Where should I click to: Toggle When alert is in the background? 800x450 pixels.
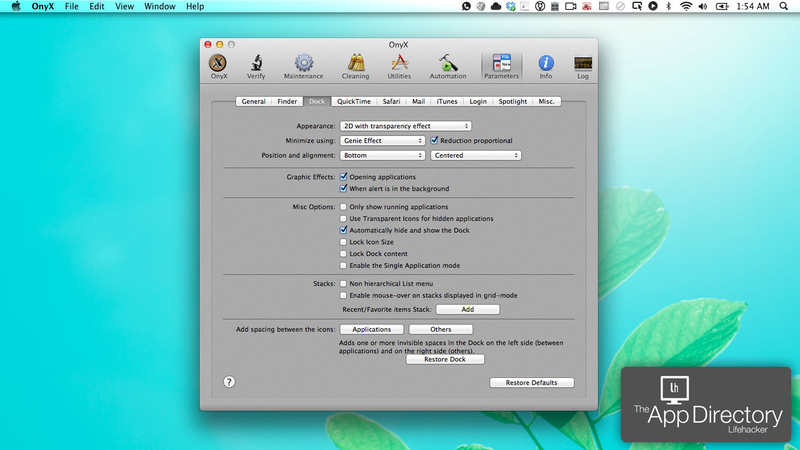[343, 188]
